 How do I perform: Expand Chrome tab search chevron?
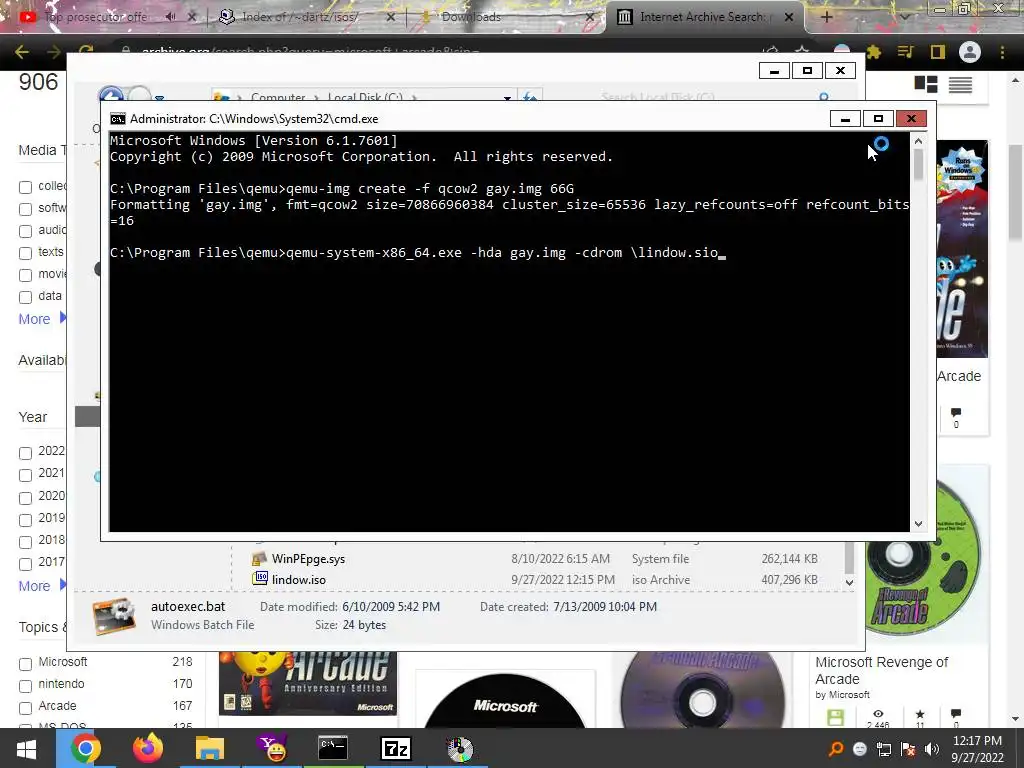point(904,17)
